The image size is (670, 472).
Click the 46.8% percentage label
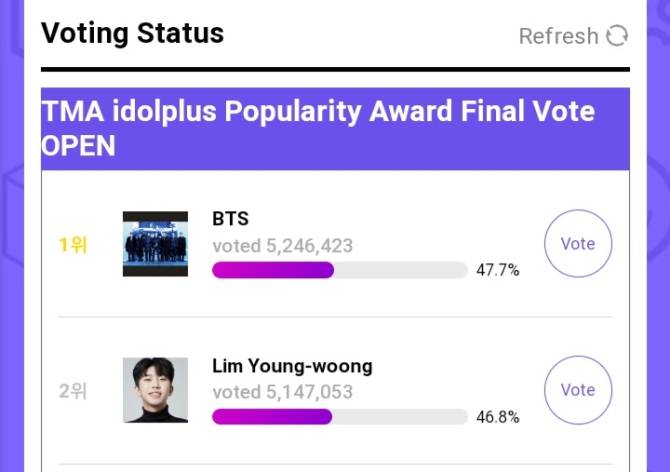tap(498, 417)
